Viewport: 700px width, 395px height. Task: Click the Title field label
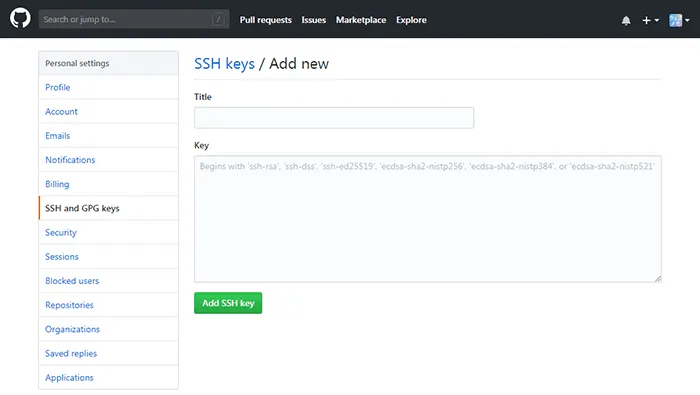click(x=203, y=97)
